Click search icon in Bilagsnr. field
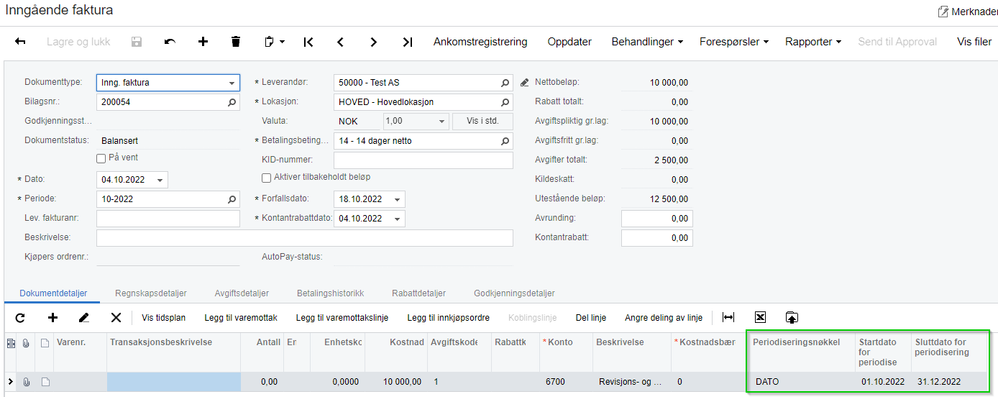The height and width of the screenshot is (397, 998). [232, 102]
